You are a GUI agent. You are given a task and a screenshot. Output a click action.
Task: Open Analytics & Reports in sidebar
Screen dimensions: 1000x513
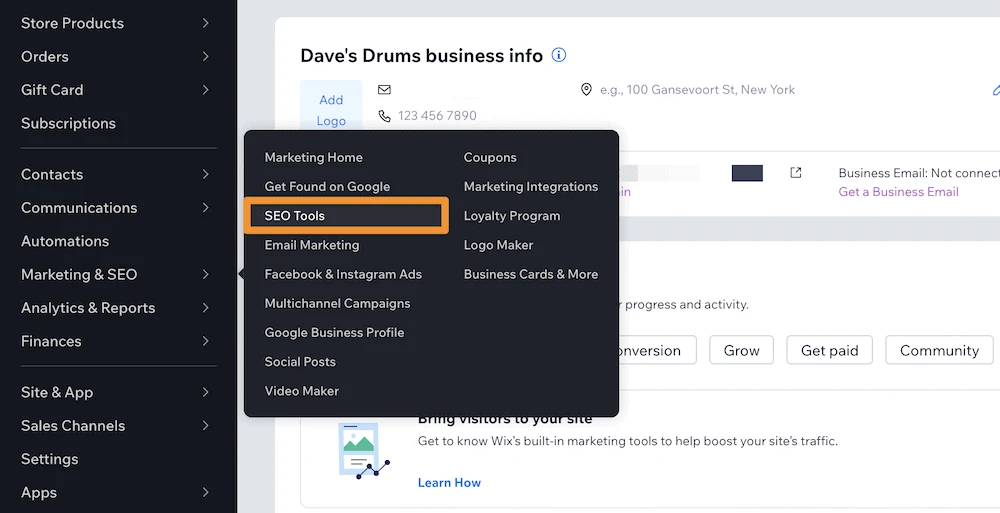click(x=88, y=308)
